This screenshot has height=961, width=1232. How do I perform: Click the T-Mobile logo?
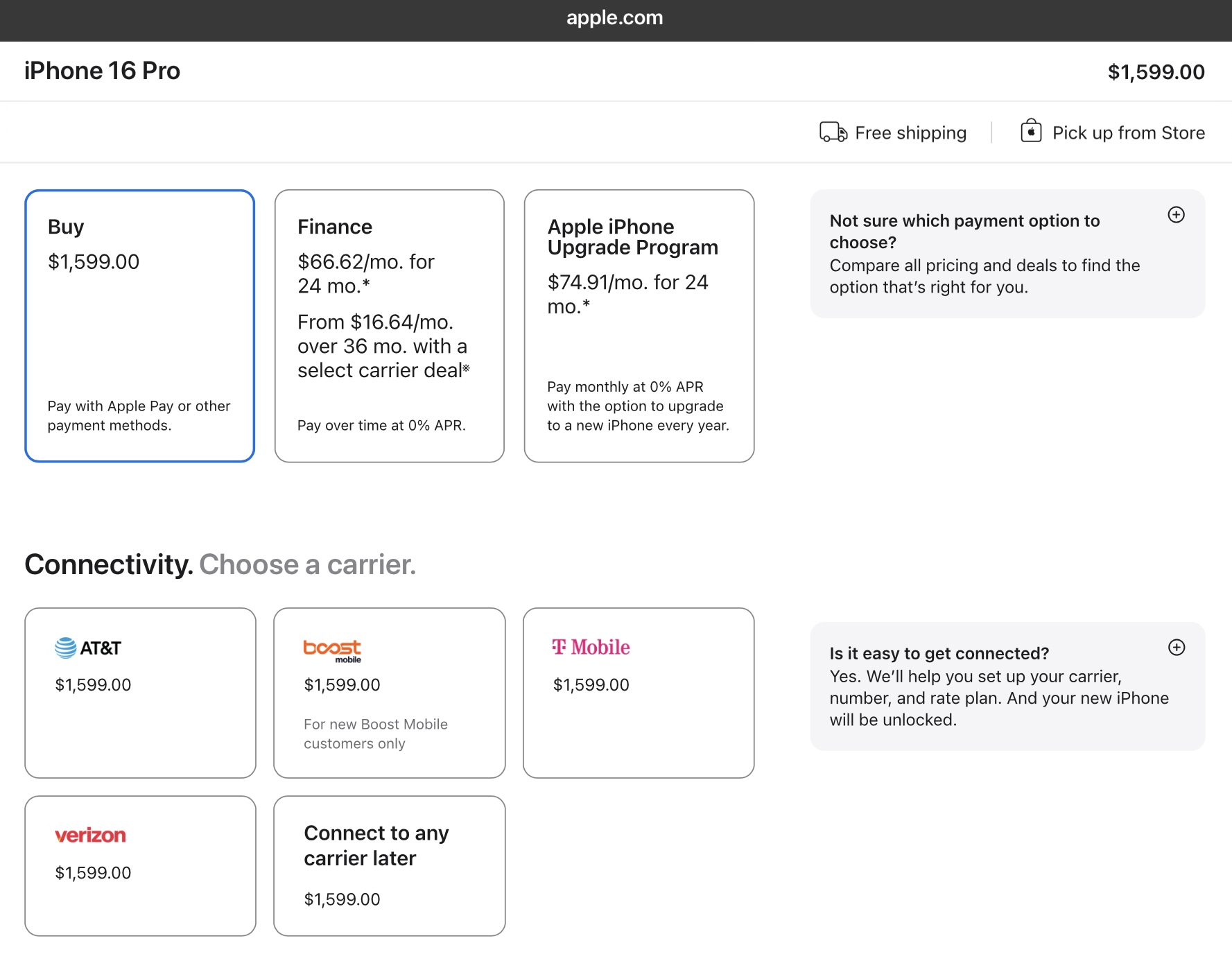point(591,647)
